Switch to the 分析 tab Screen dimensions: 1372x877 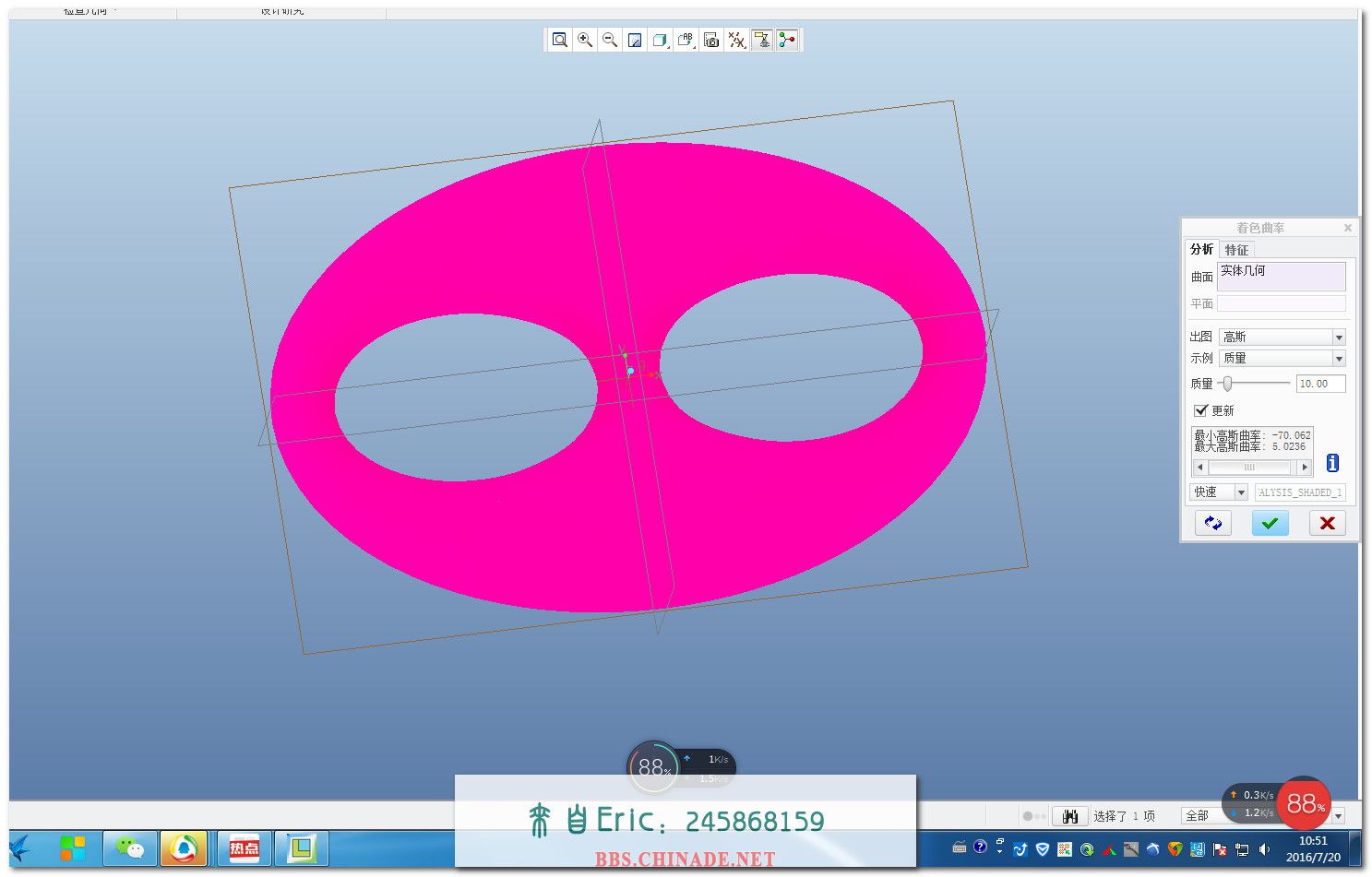(x=1201, y=249)
